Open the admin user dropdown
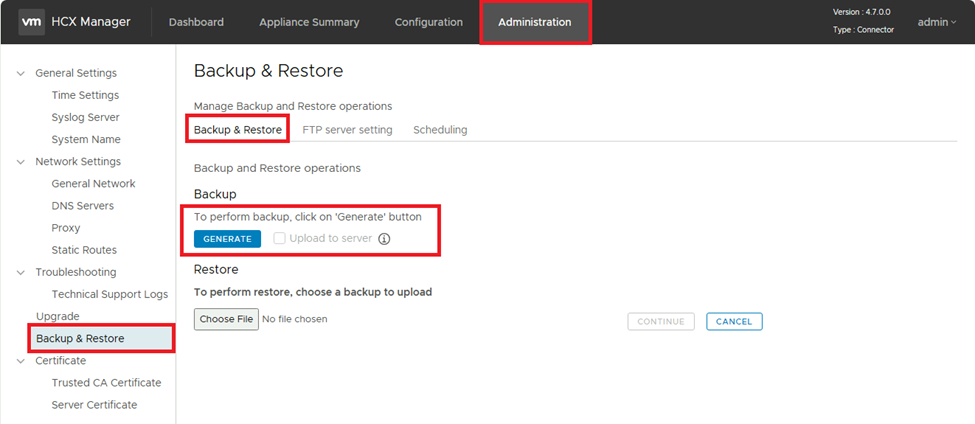This screenshot has width=975, height=424. click(x=936, y=22)
